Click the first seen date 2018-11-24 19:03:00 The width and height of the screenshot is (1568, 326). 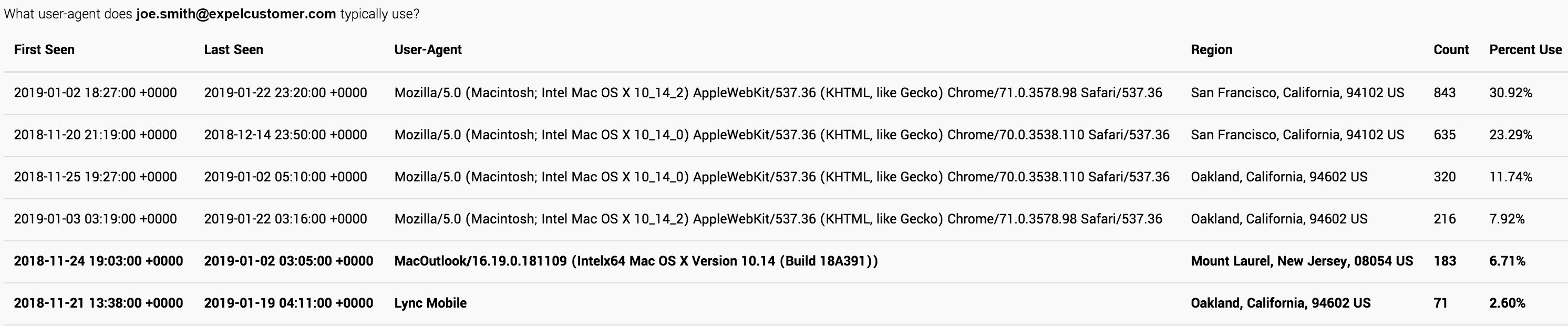pos(98,261)
